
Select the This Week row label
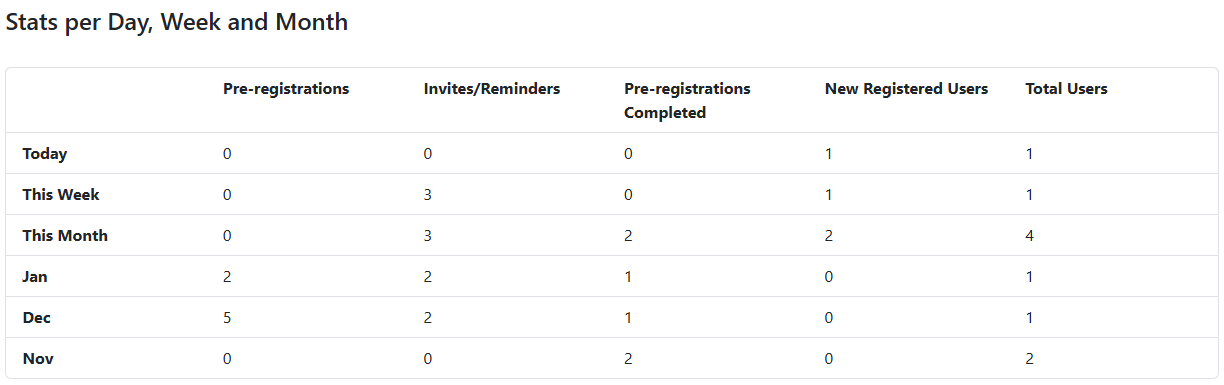[x=61, y=195]
